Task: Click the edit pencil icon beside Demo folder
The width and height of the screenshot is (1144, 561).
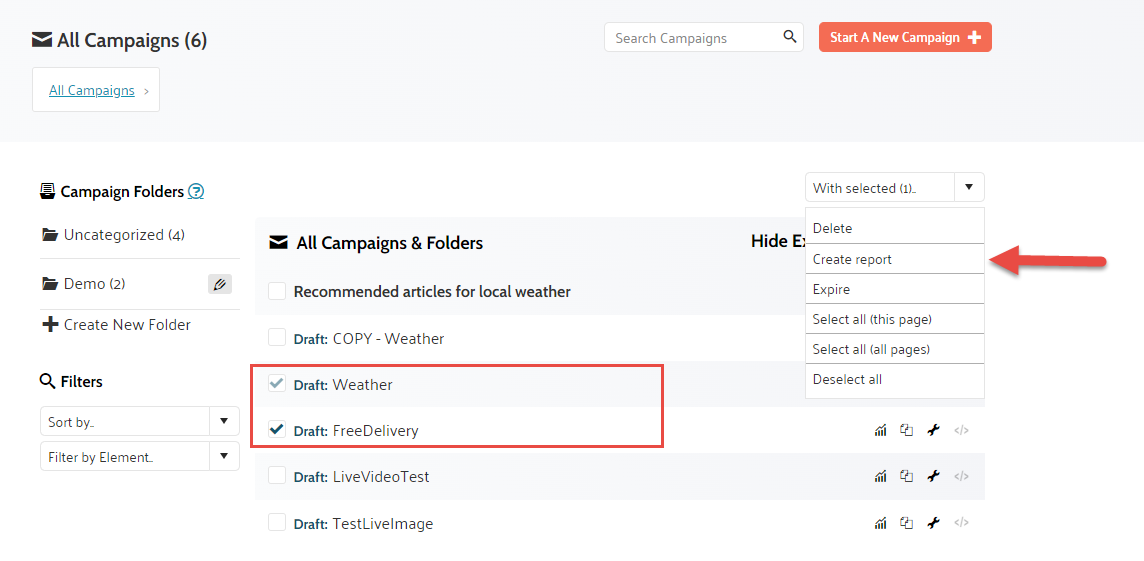Action: (x=220, y=284)
